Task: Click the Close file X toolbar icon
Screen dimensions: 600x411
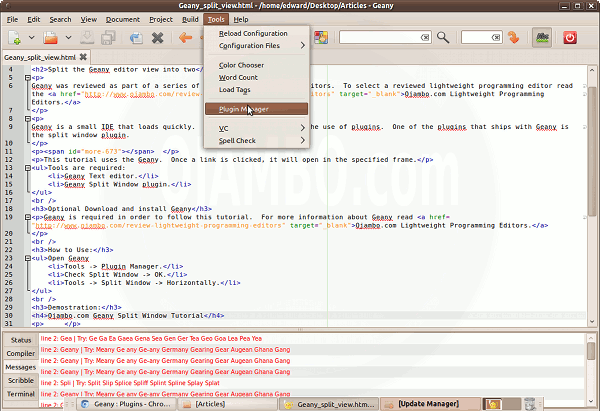Action: pyautogui.click(x=158, y=38)
